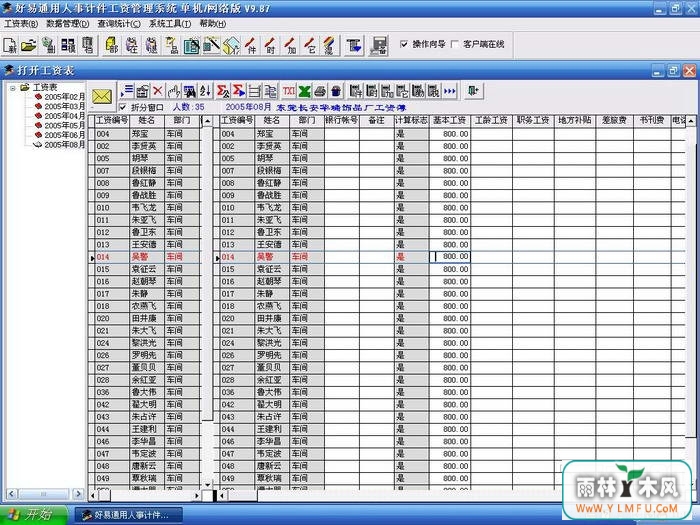Click the red X delete record icon
The width and height of the screenshot is (700, 525).
coord(157,91)
